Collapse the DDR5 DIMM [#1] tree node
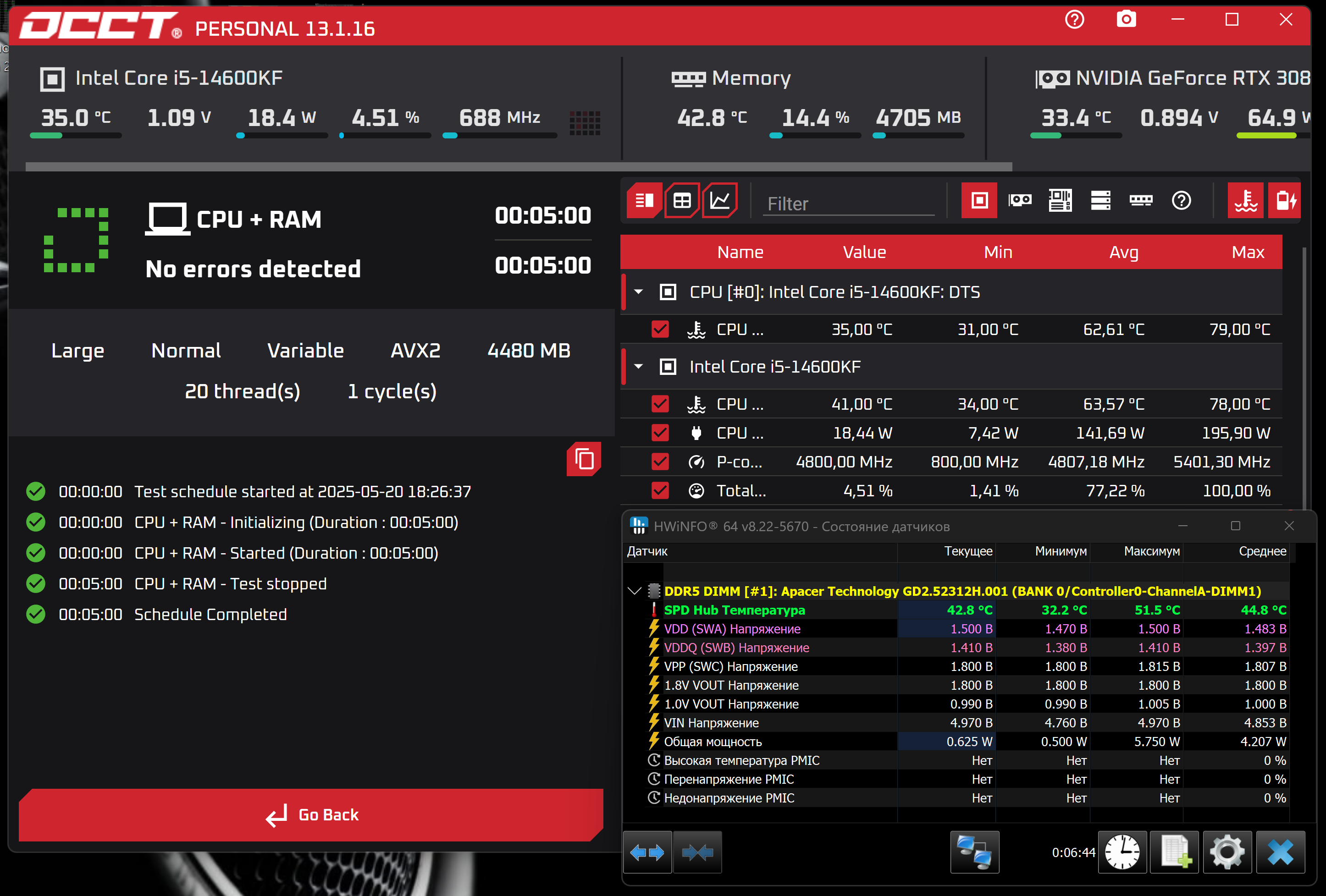1326x896 pixels. coord(634,591)
